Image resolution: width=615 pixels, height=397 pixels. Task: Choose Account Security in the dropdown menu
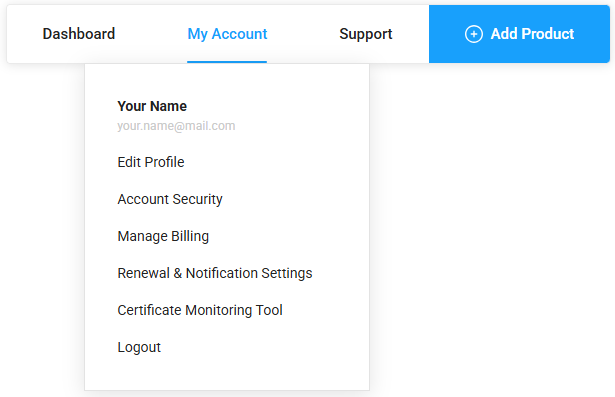pyautogui.click(x=170, y=199)
